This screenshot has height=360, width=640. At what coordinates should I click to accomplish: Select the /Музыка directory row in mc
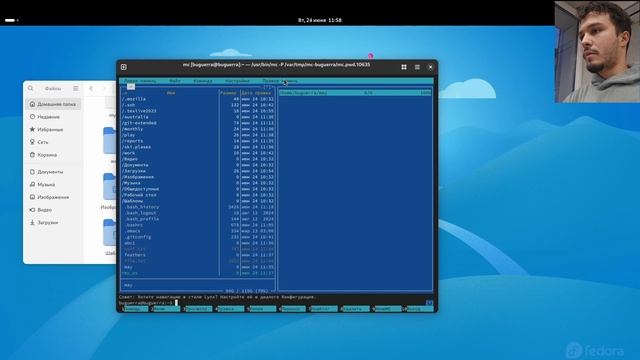tap(198, 183)
